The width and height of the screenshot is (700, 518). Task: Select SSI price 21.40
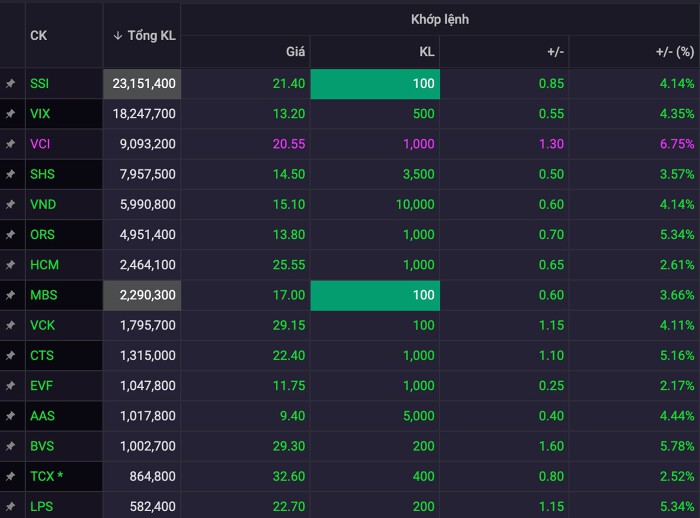coord(289,84)
